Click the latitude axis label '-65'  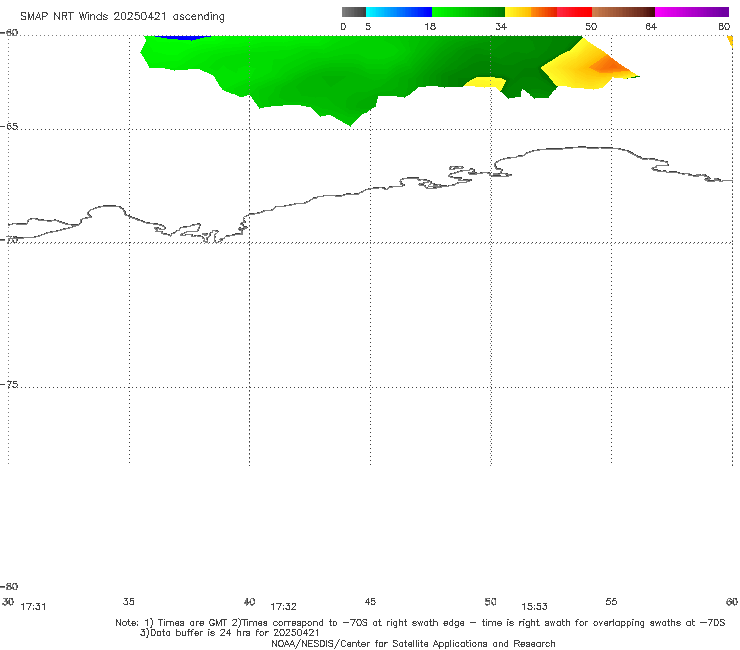point(9,127)
